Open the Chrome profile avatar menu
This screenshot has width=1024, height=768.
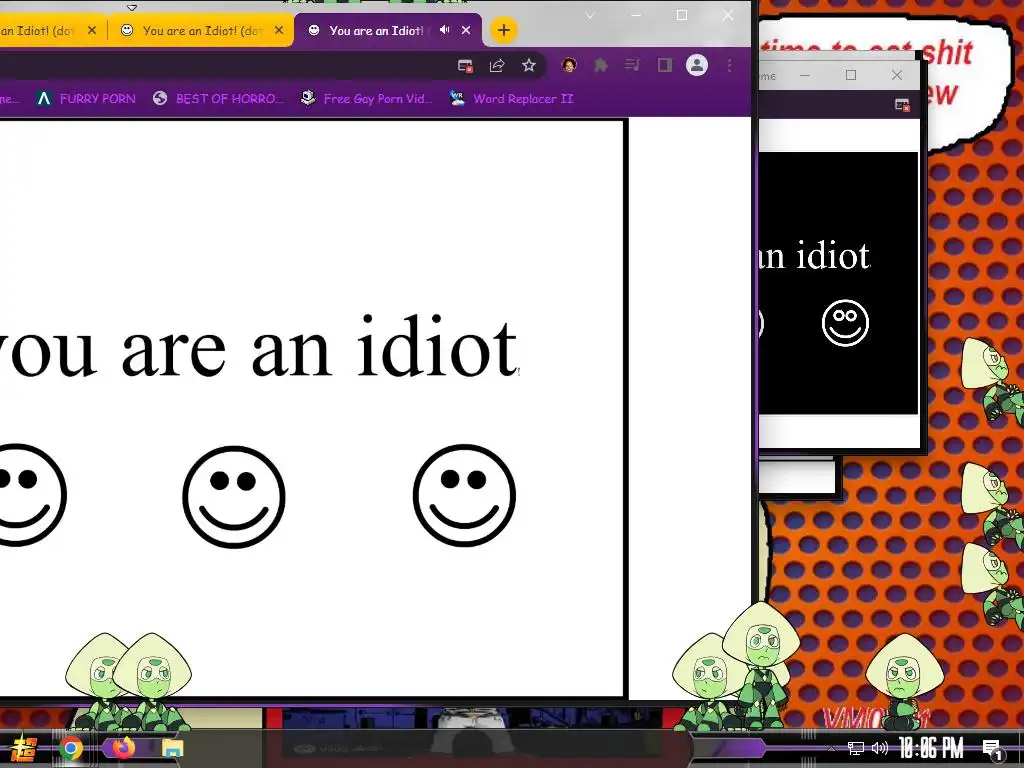[x=697, y=65]
